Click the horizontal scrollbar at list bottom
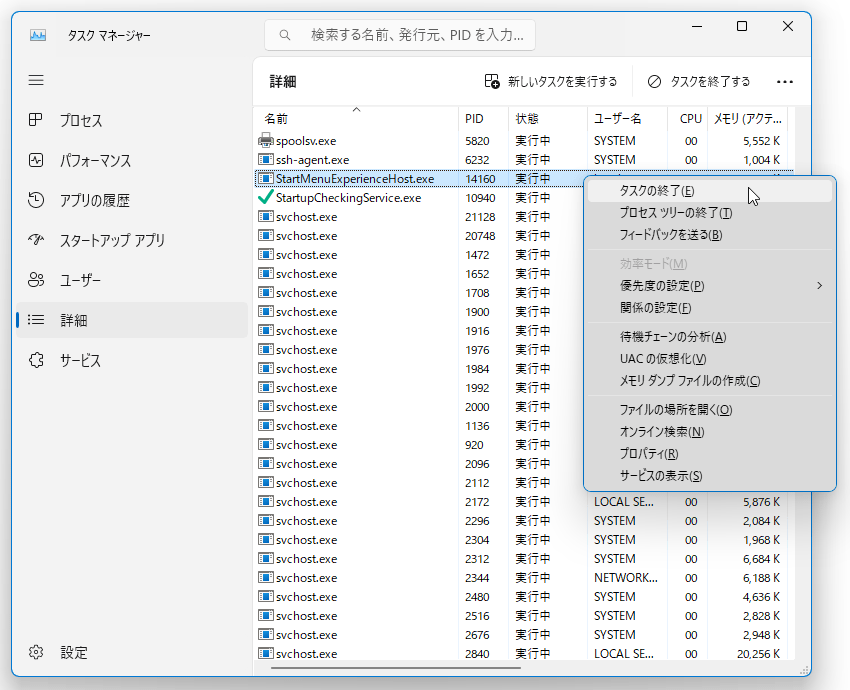The width and height of the screenshot is (850, 690). point(396,668)
